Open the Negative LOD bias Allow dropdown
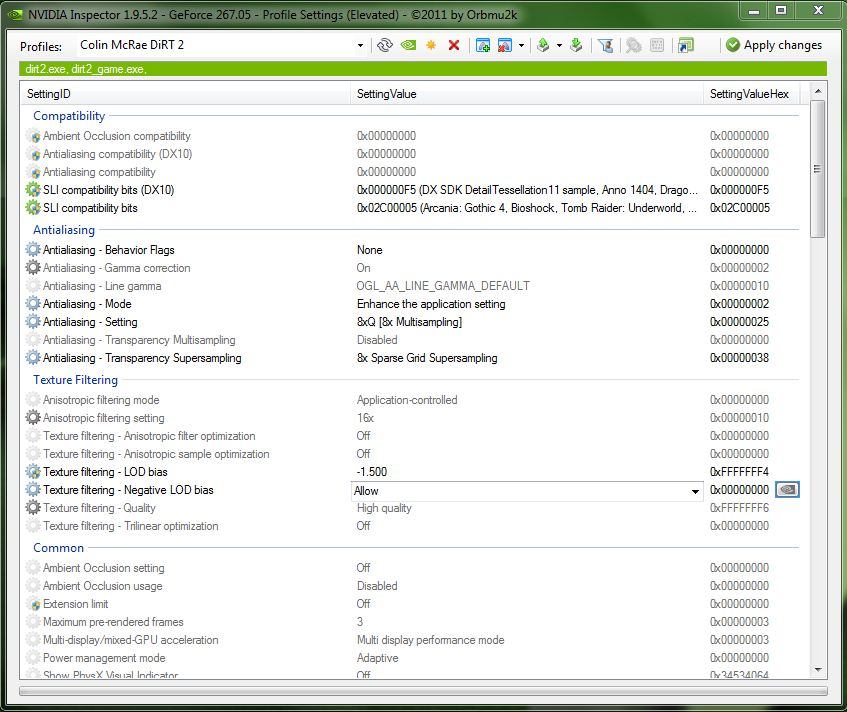 pyautogui.click(x=695, y=491)
